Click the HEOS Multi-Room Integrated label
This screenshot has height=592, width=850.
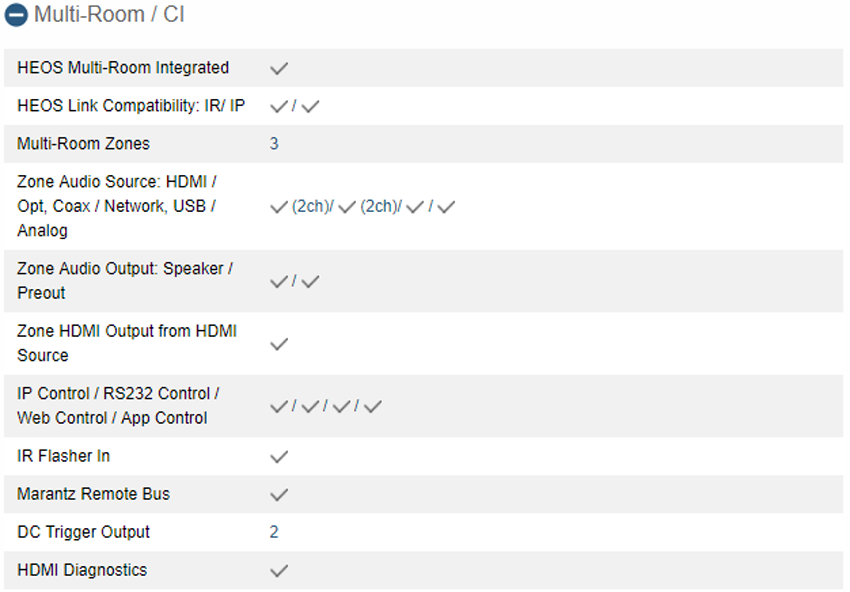point(123,68)
